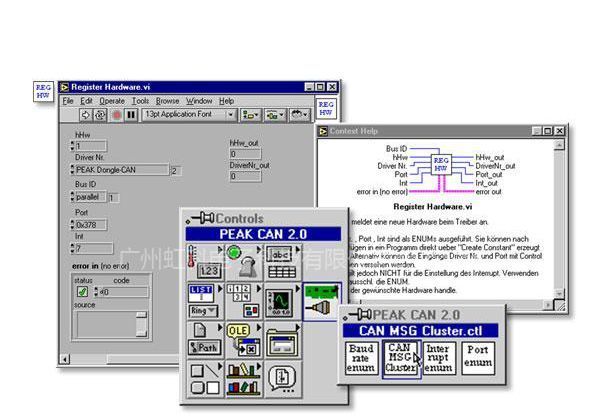Open the Browse menu

coord(167,101)
